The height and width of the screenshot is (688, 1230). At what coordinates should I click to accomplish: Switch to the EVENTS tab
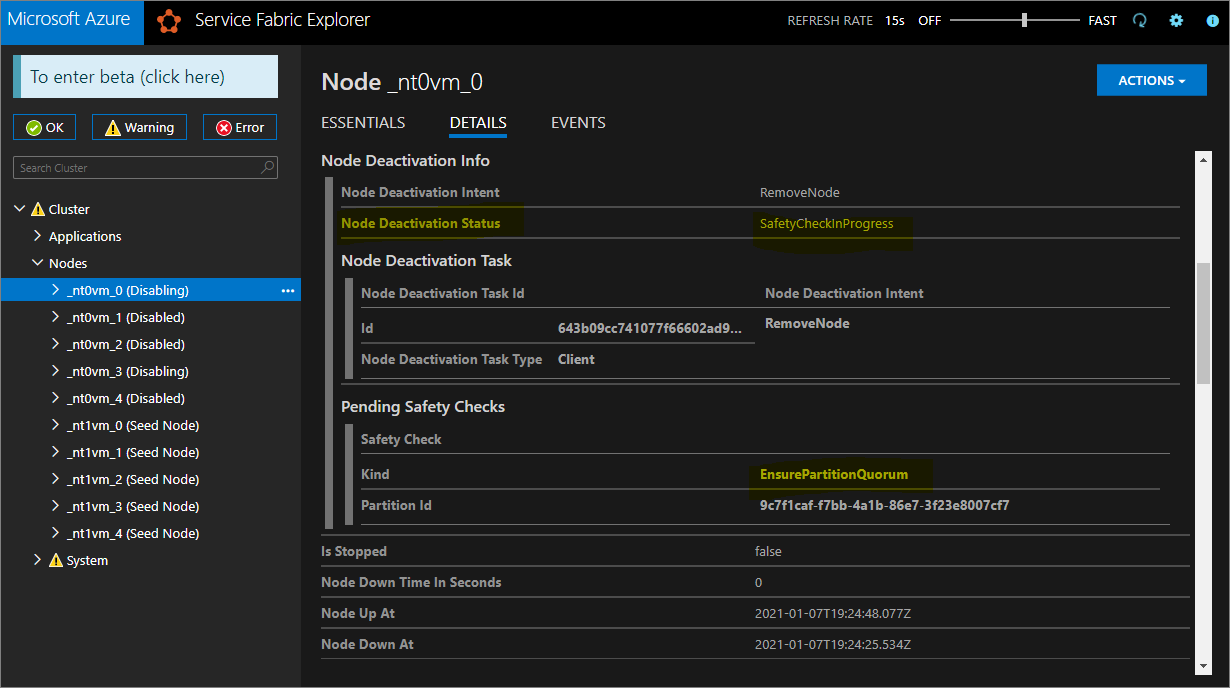click(578, 122)
